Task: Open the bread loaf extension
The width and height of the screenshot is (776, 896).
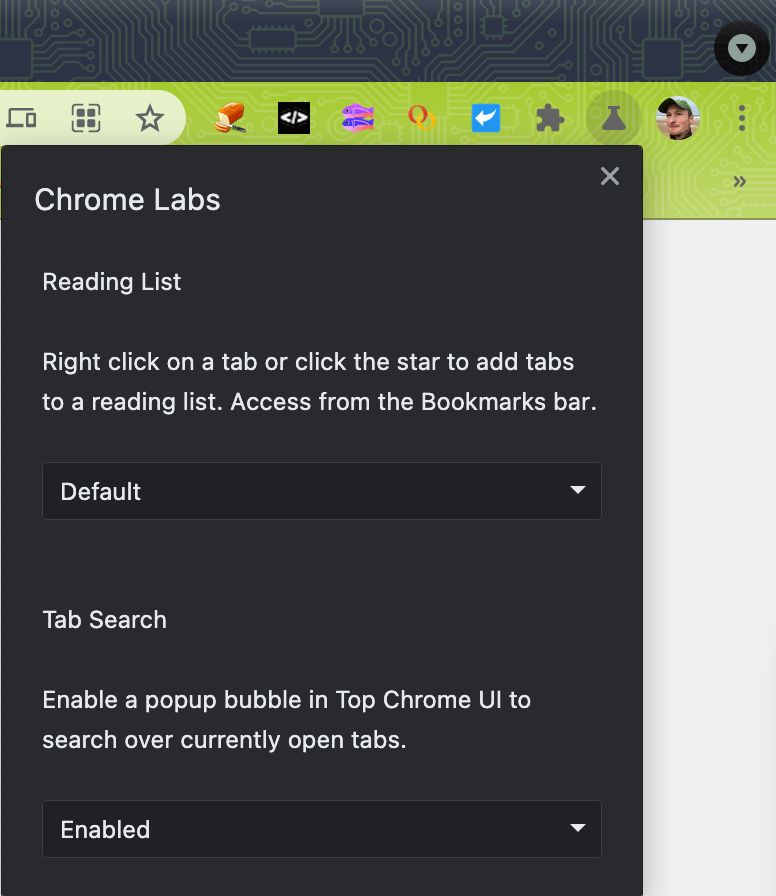Action: pyautogui.click(x=230, y=119)
